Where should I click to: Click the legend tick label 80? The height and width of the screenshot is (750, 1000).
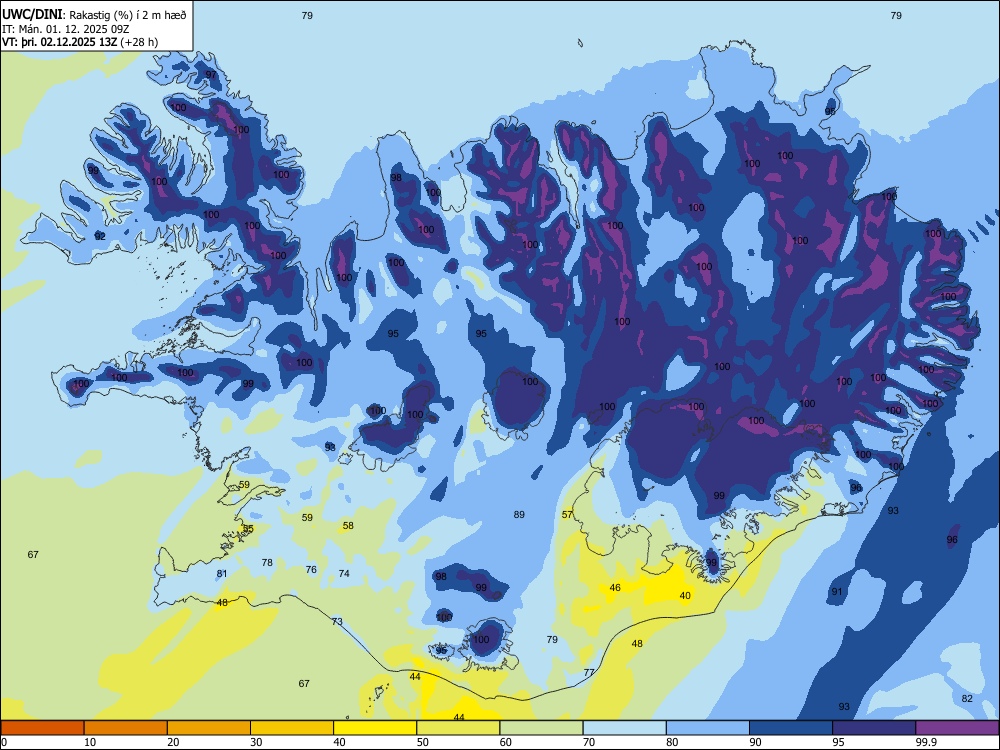[x=672, y=742]
